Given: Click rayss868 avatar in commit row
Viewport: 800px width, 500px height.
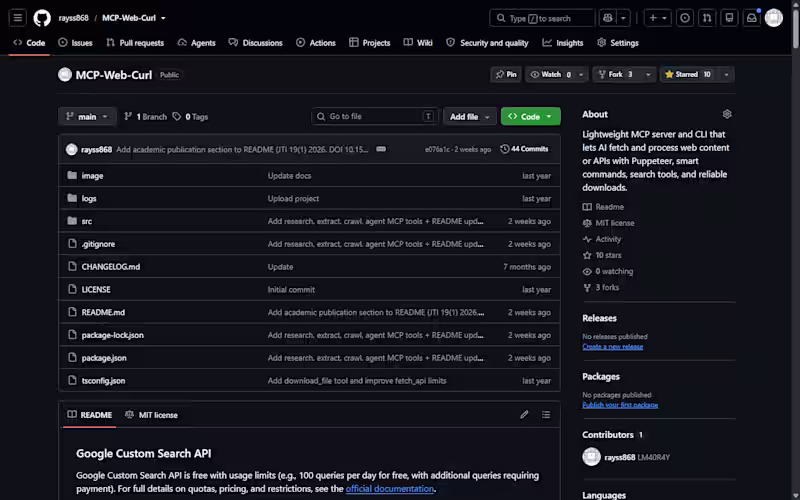Looking at the screenshot, I should click(71, 149).
